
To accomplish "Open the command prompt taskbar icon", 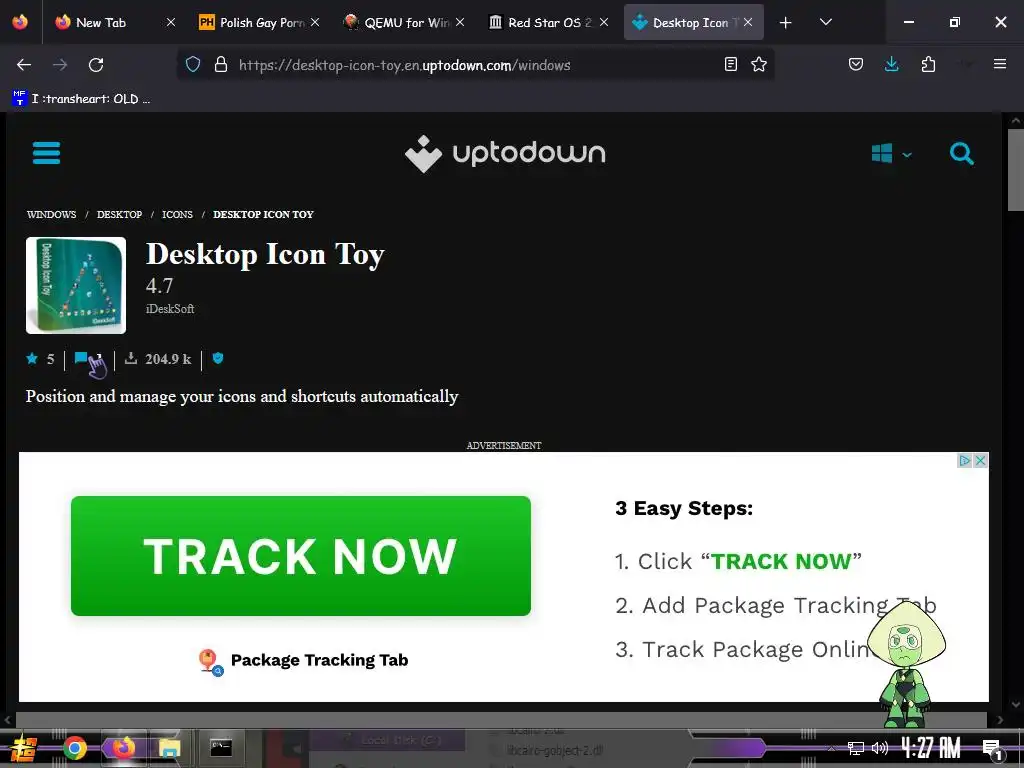I will [x=221, y=748].
